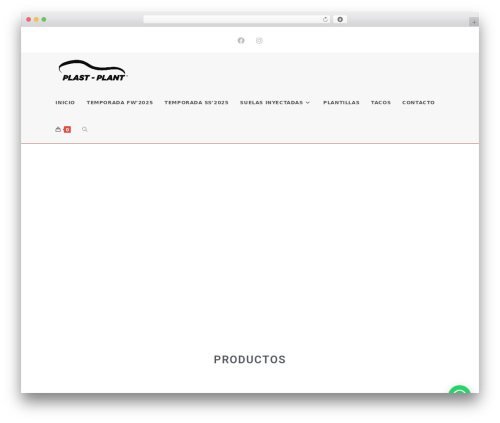The height and width of the screenshot is (423, 500).
Task: Open the Facebook social icon
Action: [x=241, y=40]
